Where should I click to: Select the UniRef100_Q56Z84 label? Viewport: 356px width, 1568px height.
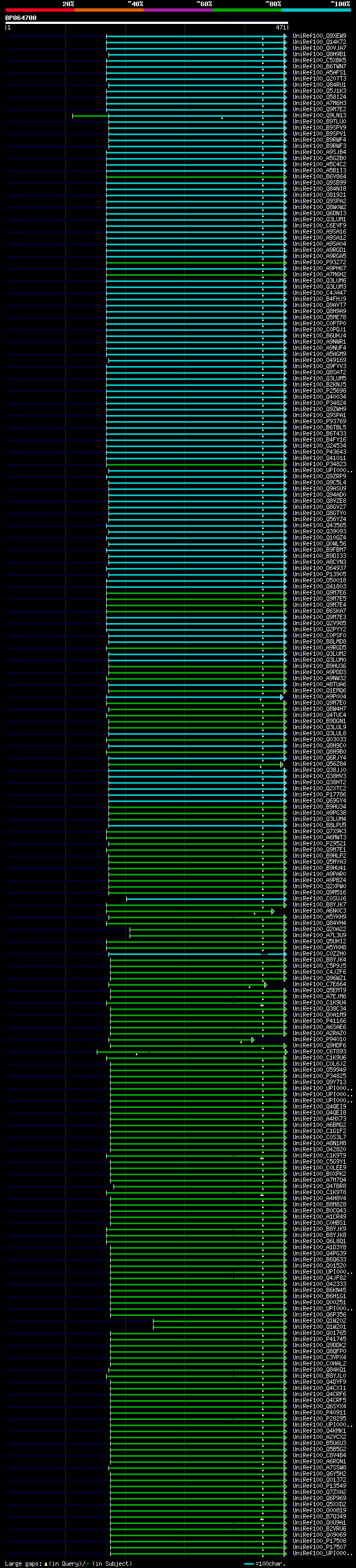pyautogui.click(x=319, y=764)
